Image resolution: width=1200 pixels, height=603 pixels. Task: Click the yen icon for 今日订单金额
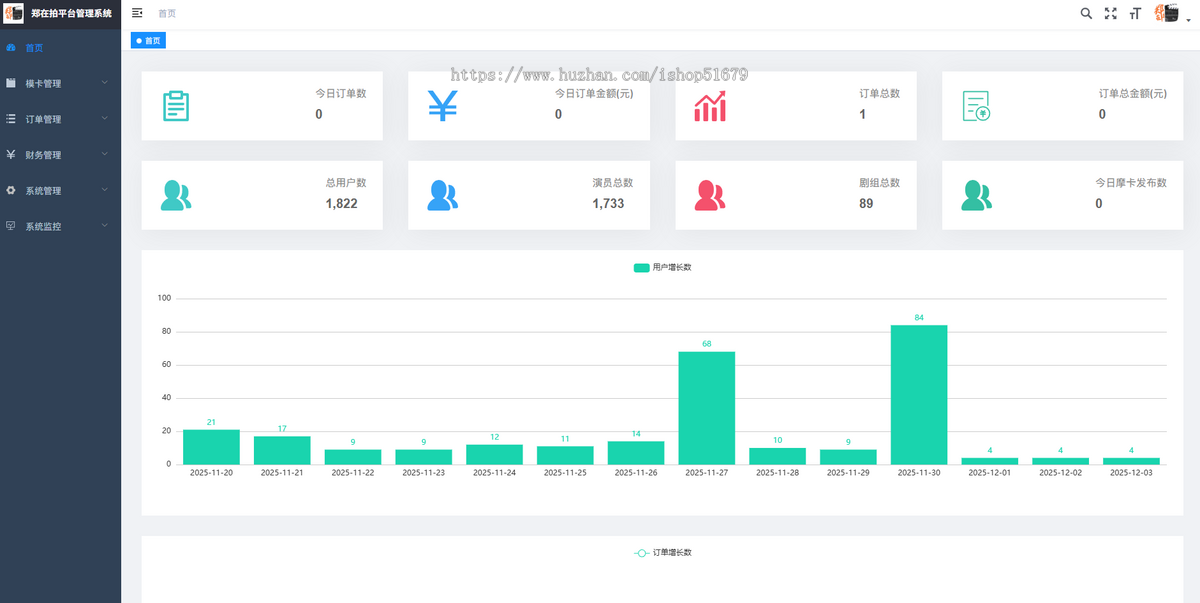[x=443, y=106]
